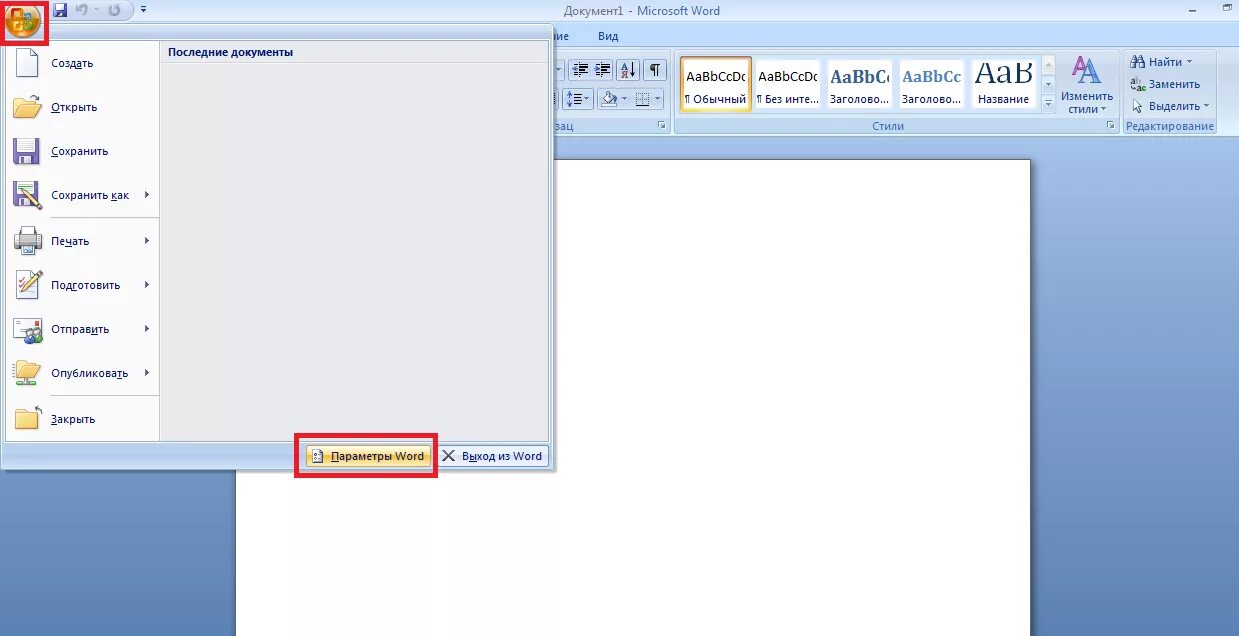Click the Выход из Word button
1239x636 pixels.
pos(492,456)
